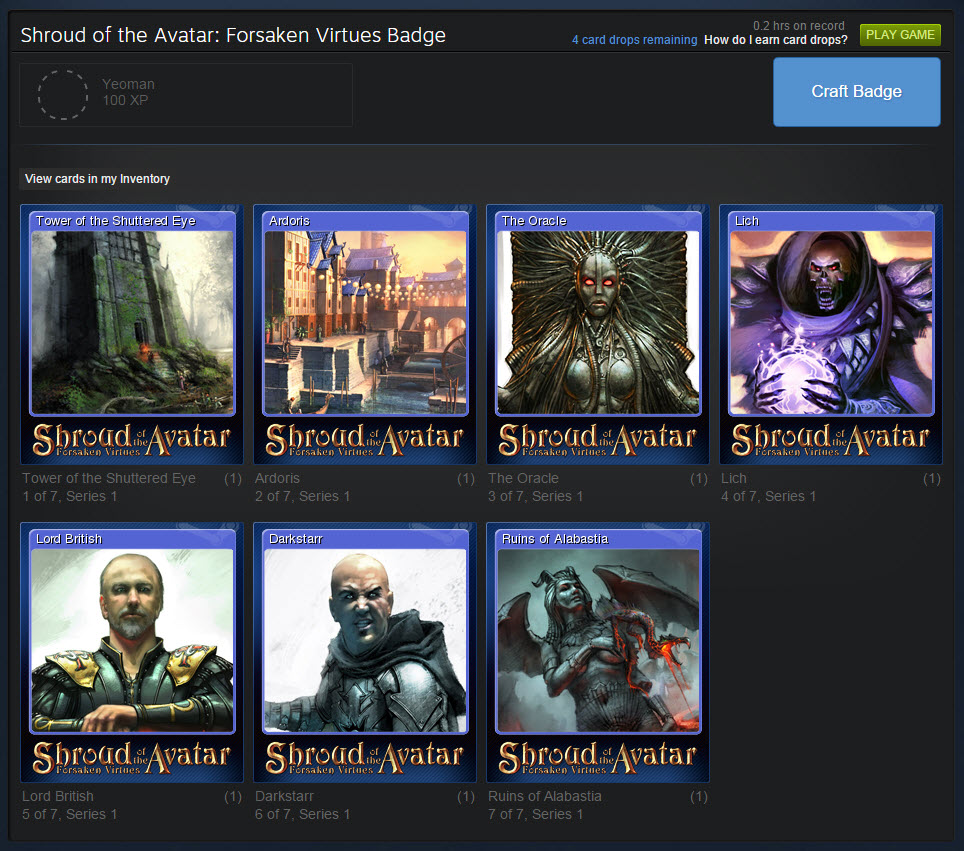The image size is (964, 851).
Task: Click the Shroud of the Avatar badge title
Action: coord(233,35)
